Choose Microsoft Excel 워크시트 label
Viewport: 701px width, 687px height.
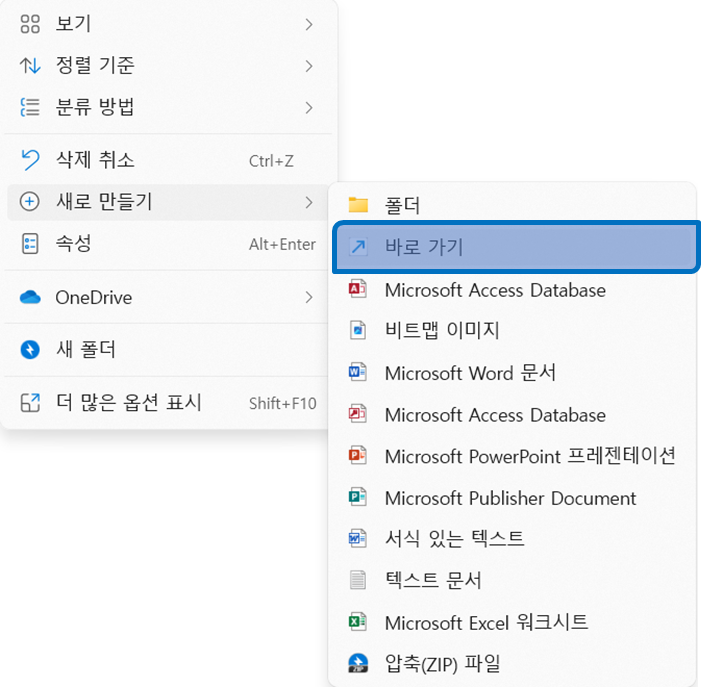pyautogui.click(x=486, y=623)
